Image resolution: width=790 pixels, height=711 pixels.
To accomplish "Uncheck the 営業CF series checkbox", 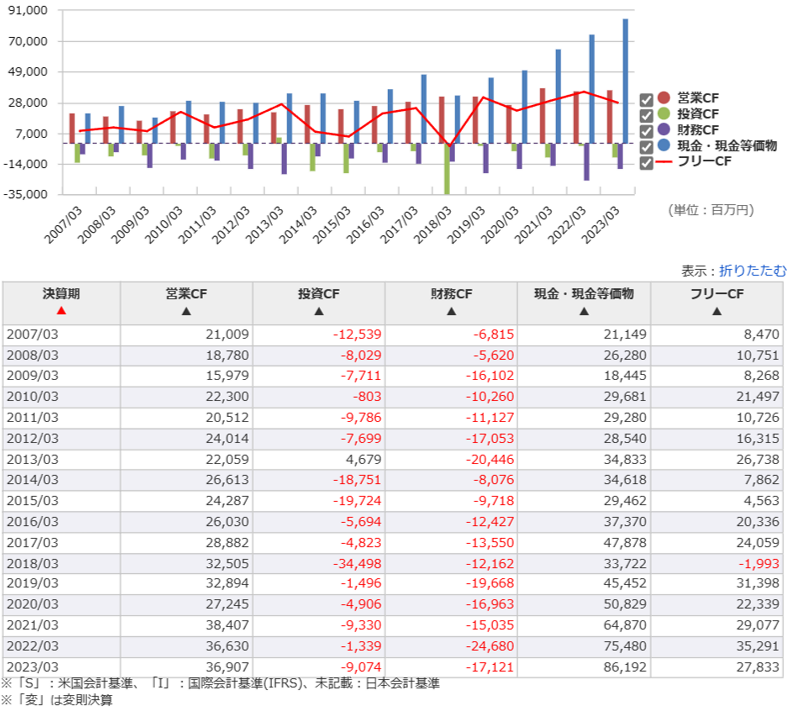I will point(646,99).
